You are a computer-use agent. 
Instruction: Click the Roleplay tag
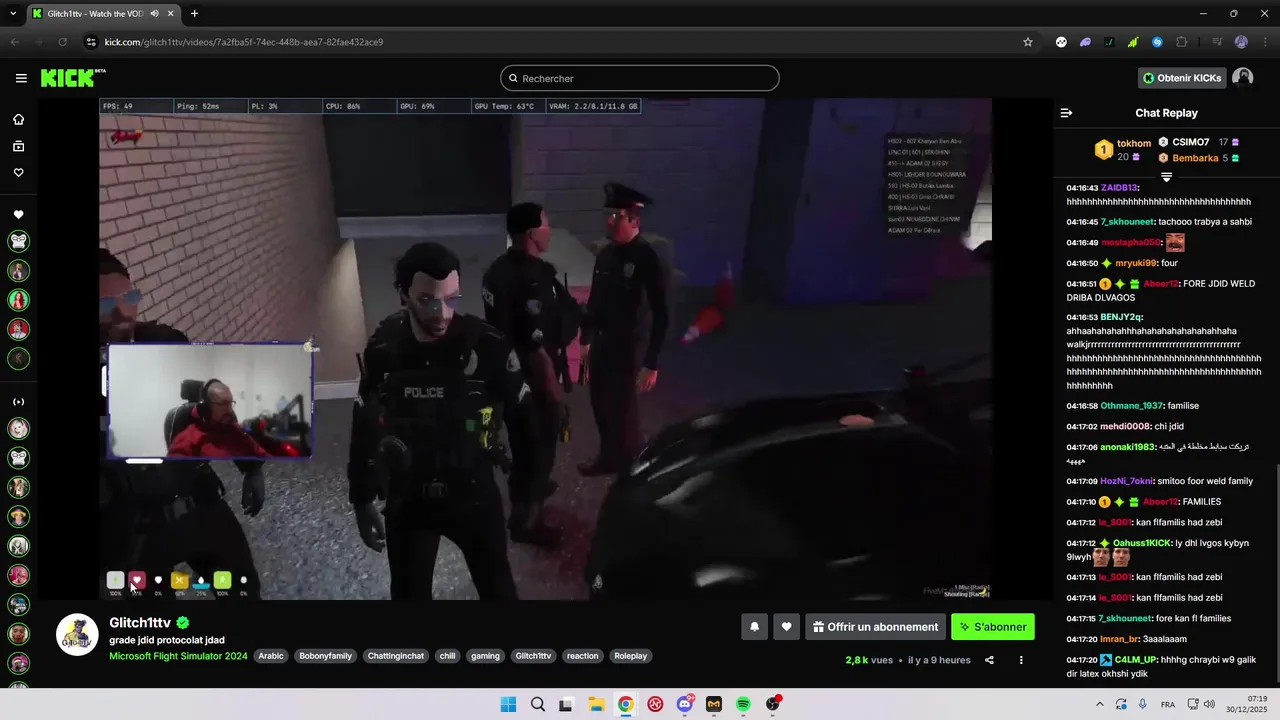[x=631, y=656]
